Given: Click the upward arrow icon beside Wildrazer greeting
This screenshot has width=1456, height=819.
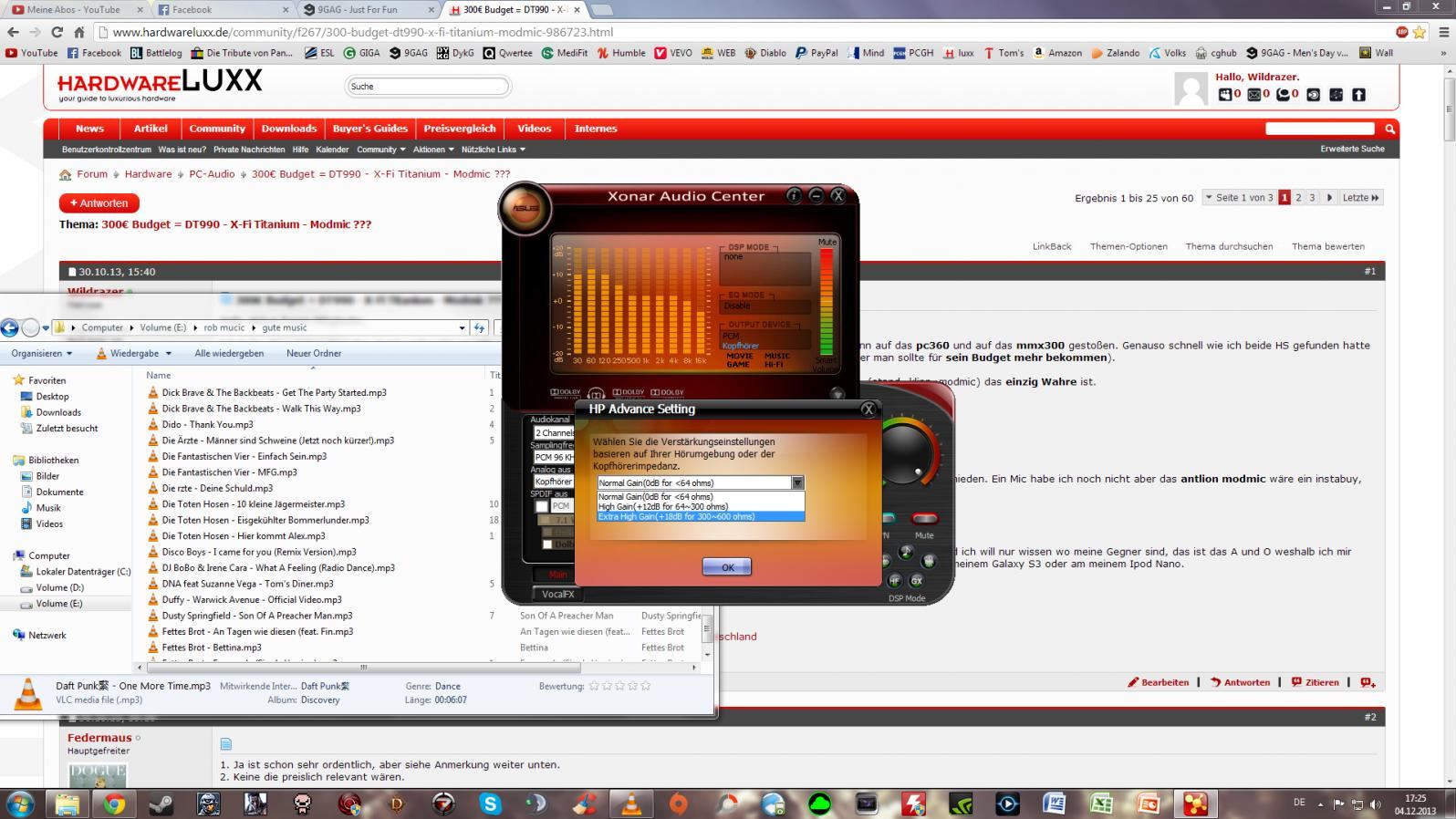Looking at the screenshot, I should coord(1358,94).
